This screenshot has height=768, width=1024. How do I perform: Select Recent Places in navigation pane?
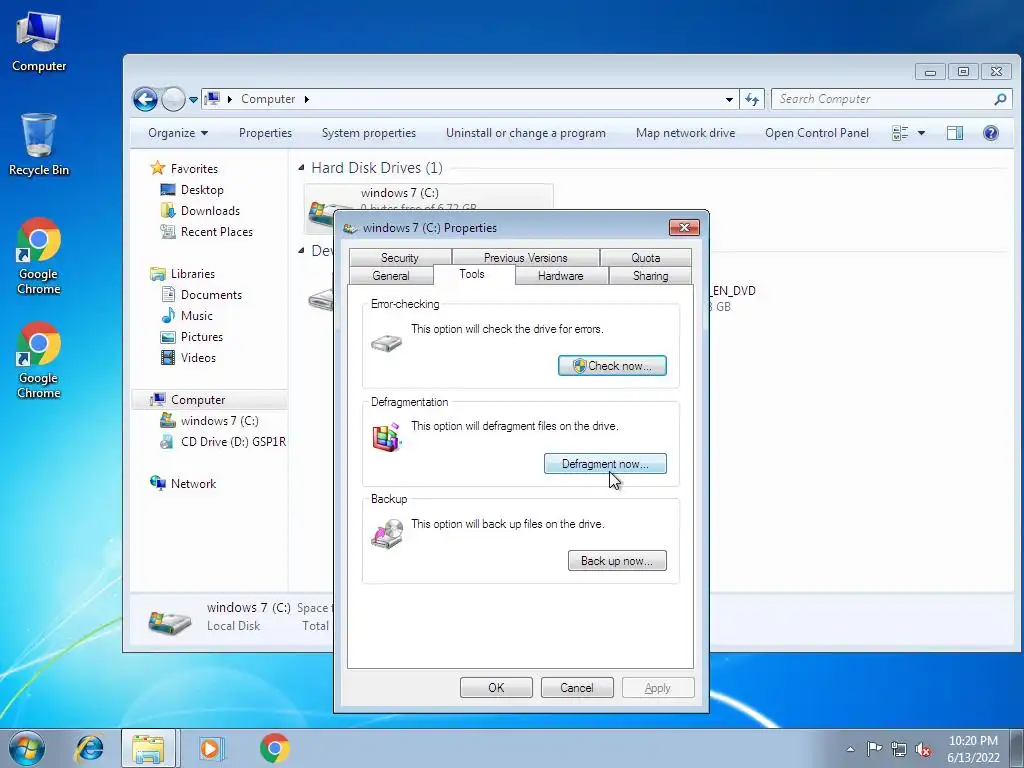pyautogui.click(x=206, y=232)
